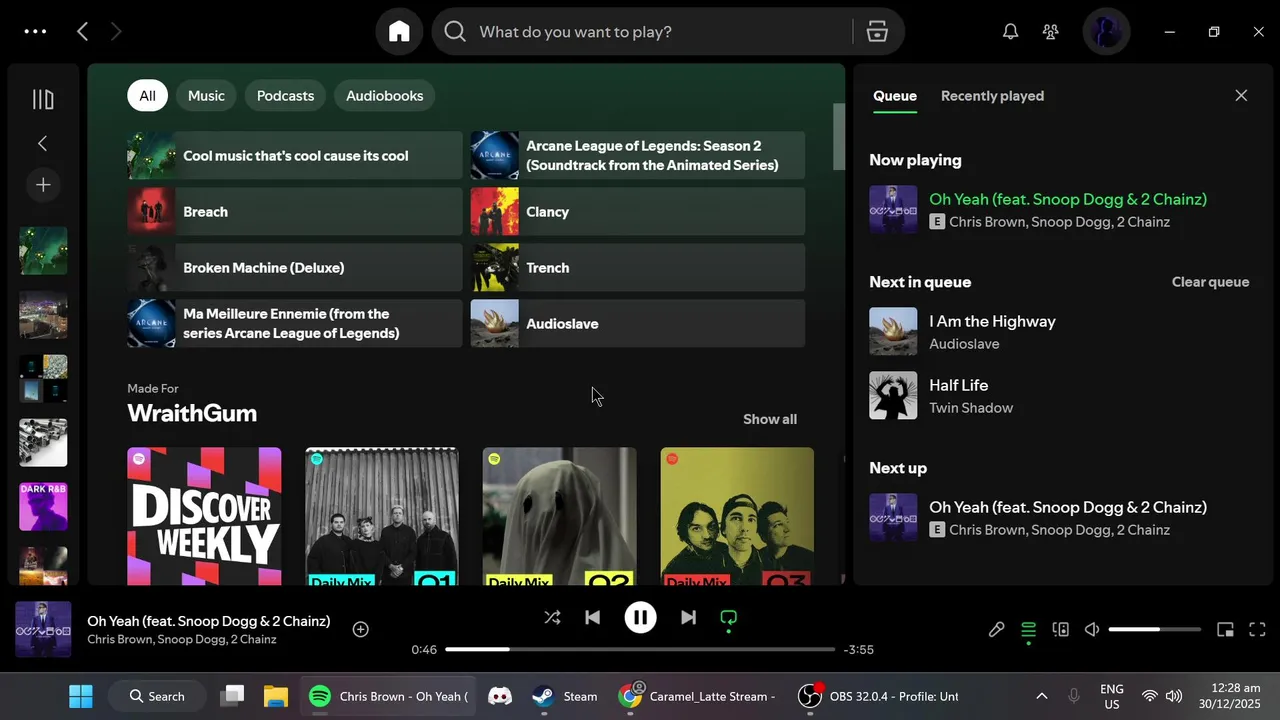Open File Explorer from the taskbar
This screenshot has height=720, width=1280.
tap(275, 696)
